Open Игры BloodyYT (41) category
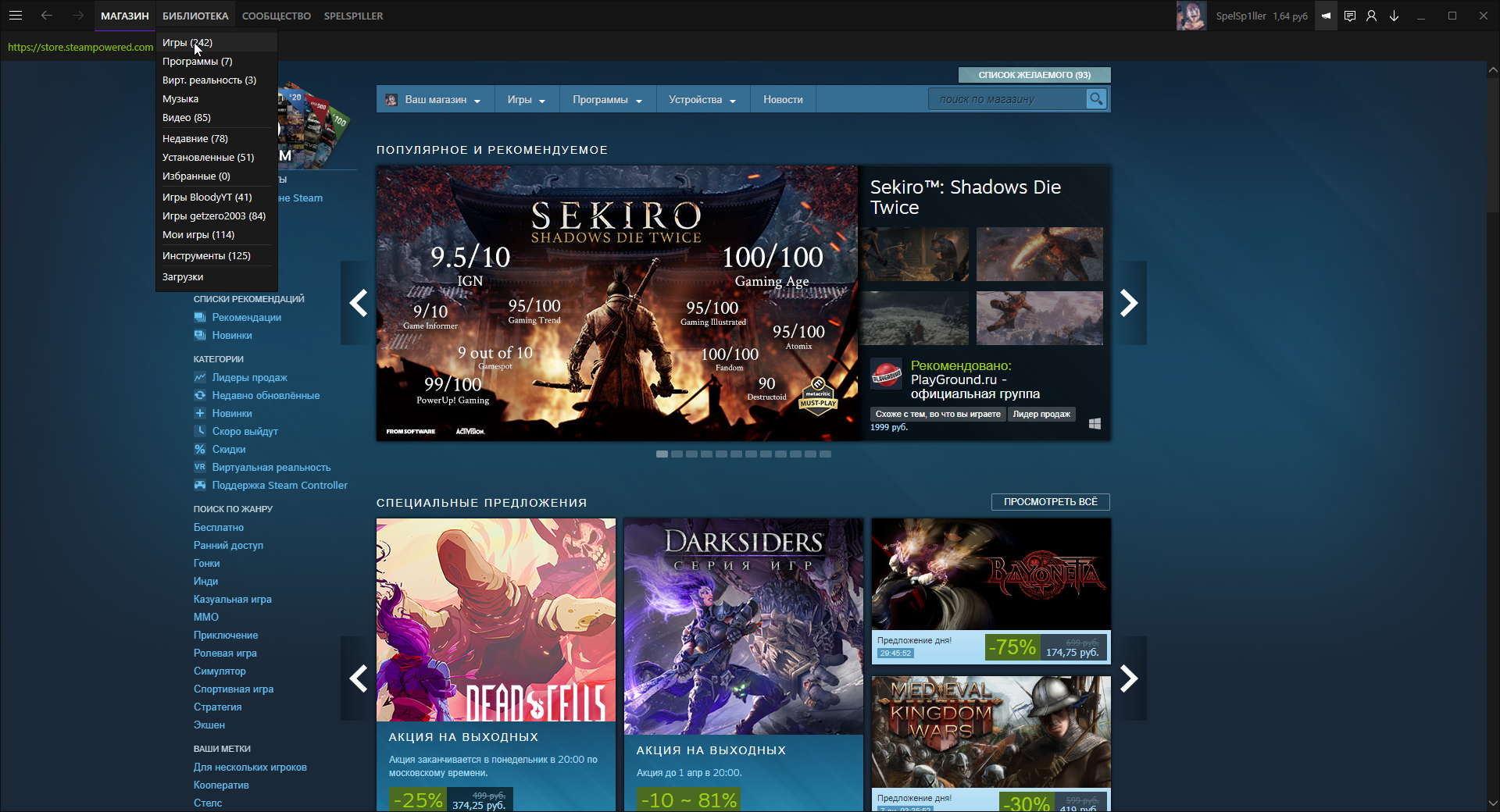 coord(216,198)
